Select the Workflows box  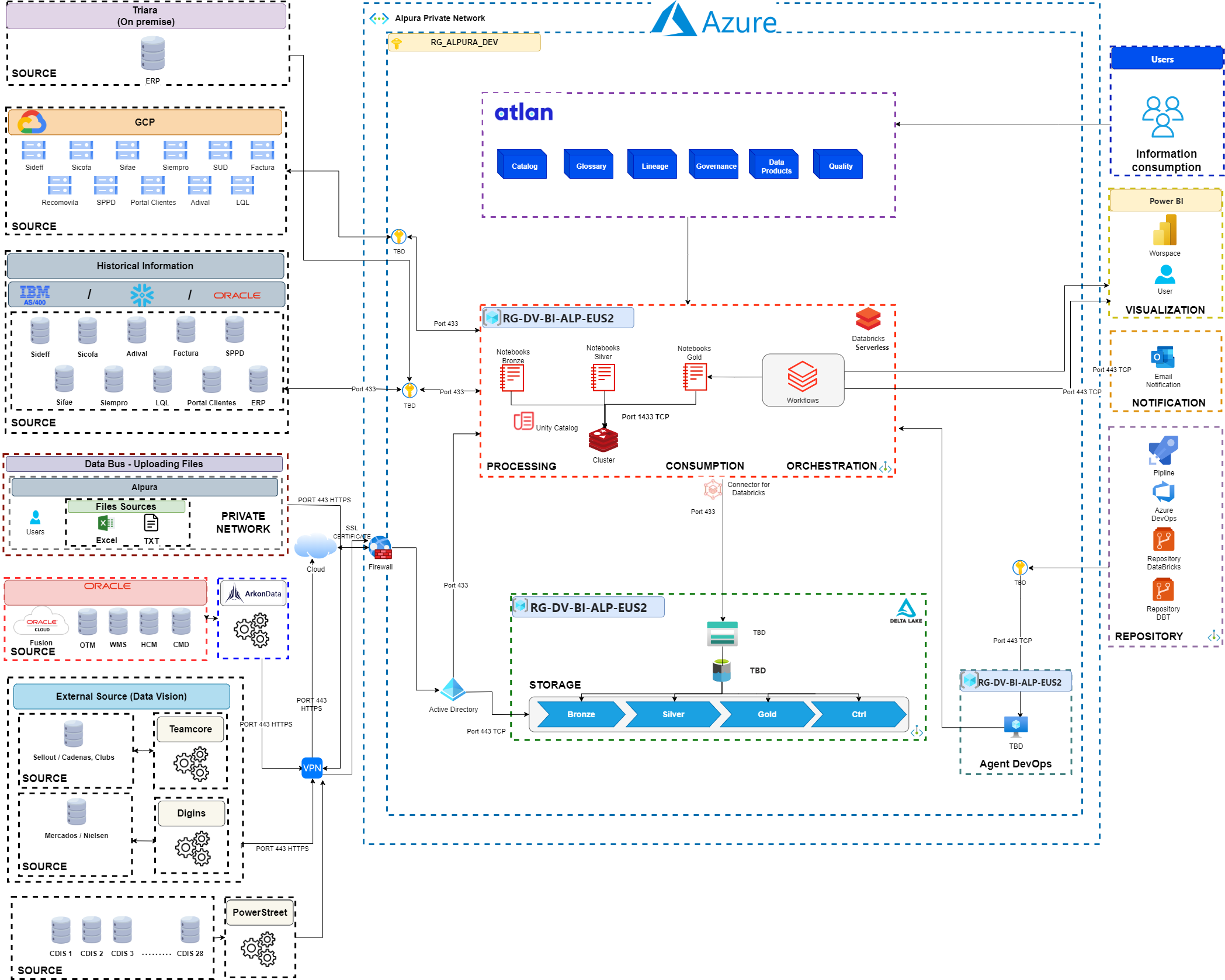pos(803,380)
